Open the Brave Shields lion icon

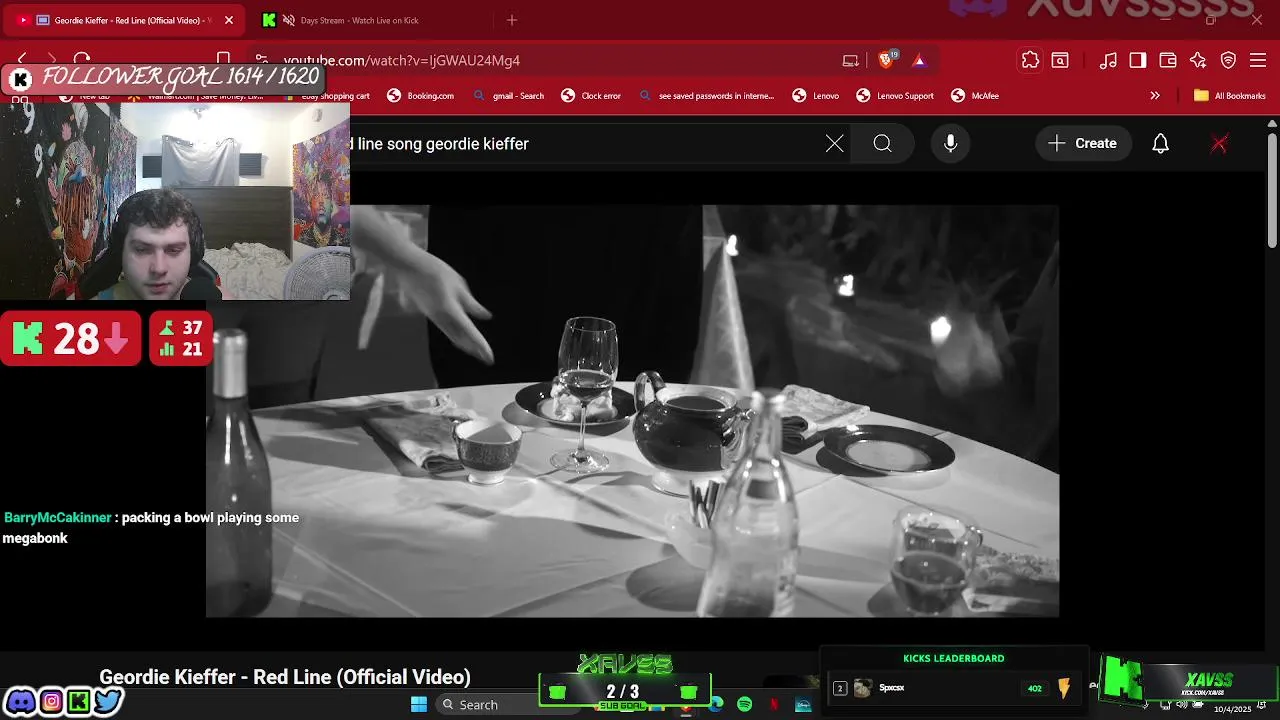point(886,60)
